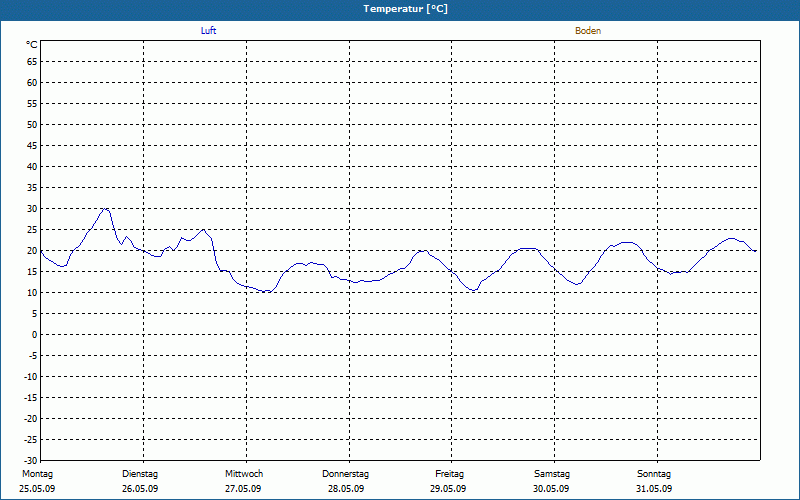Click the 30 value on the y-axis

coord(32,209)
